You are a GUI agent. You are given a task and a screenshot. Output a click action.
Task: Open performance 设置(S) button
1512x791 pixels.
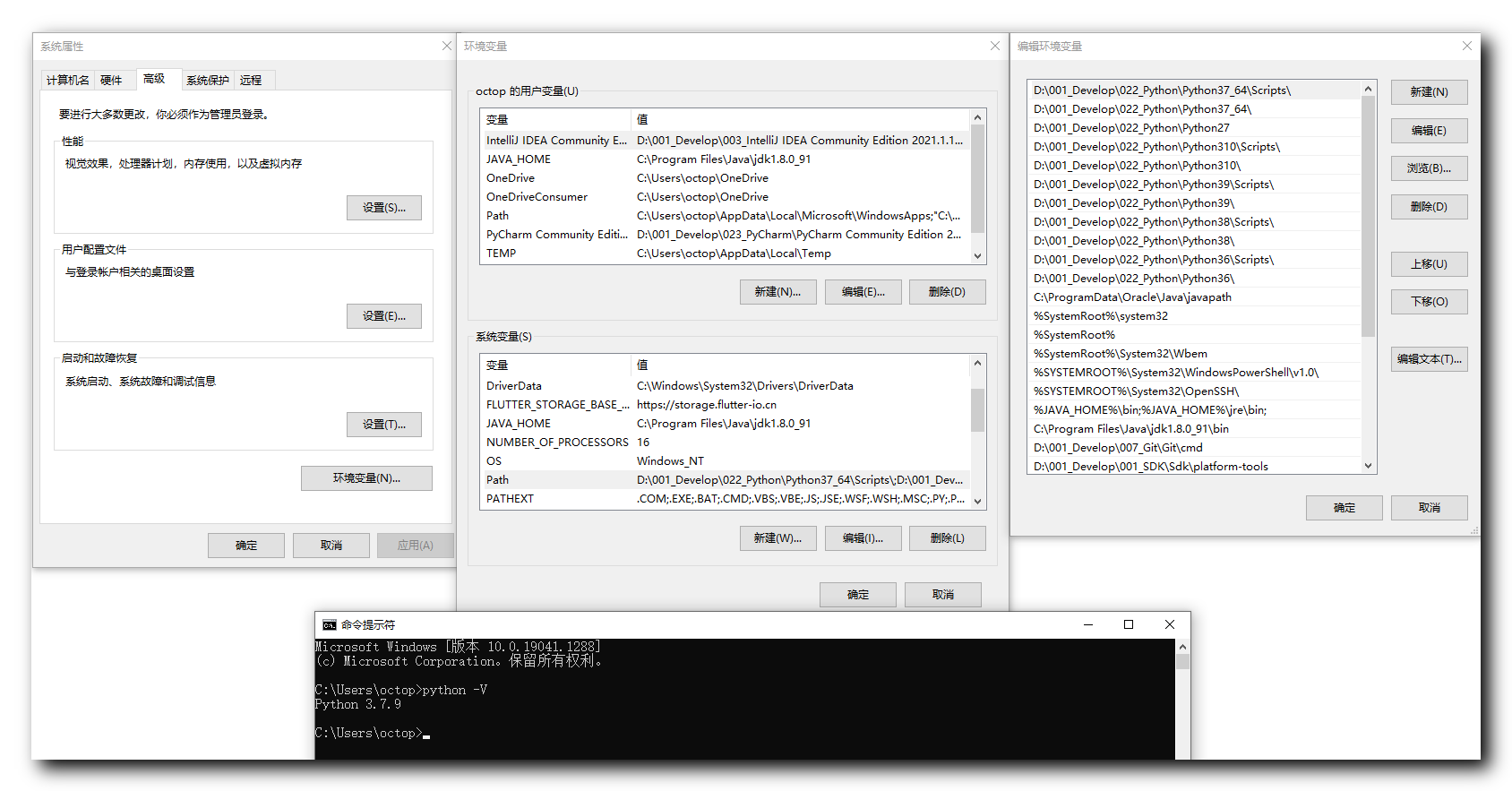click(384, 208)
